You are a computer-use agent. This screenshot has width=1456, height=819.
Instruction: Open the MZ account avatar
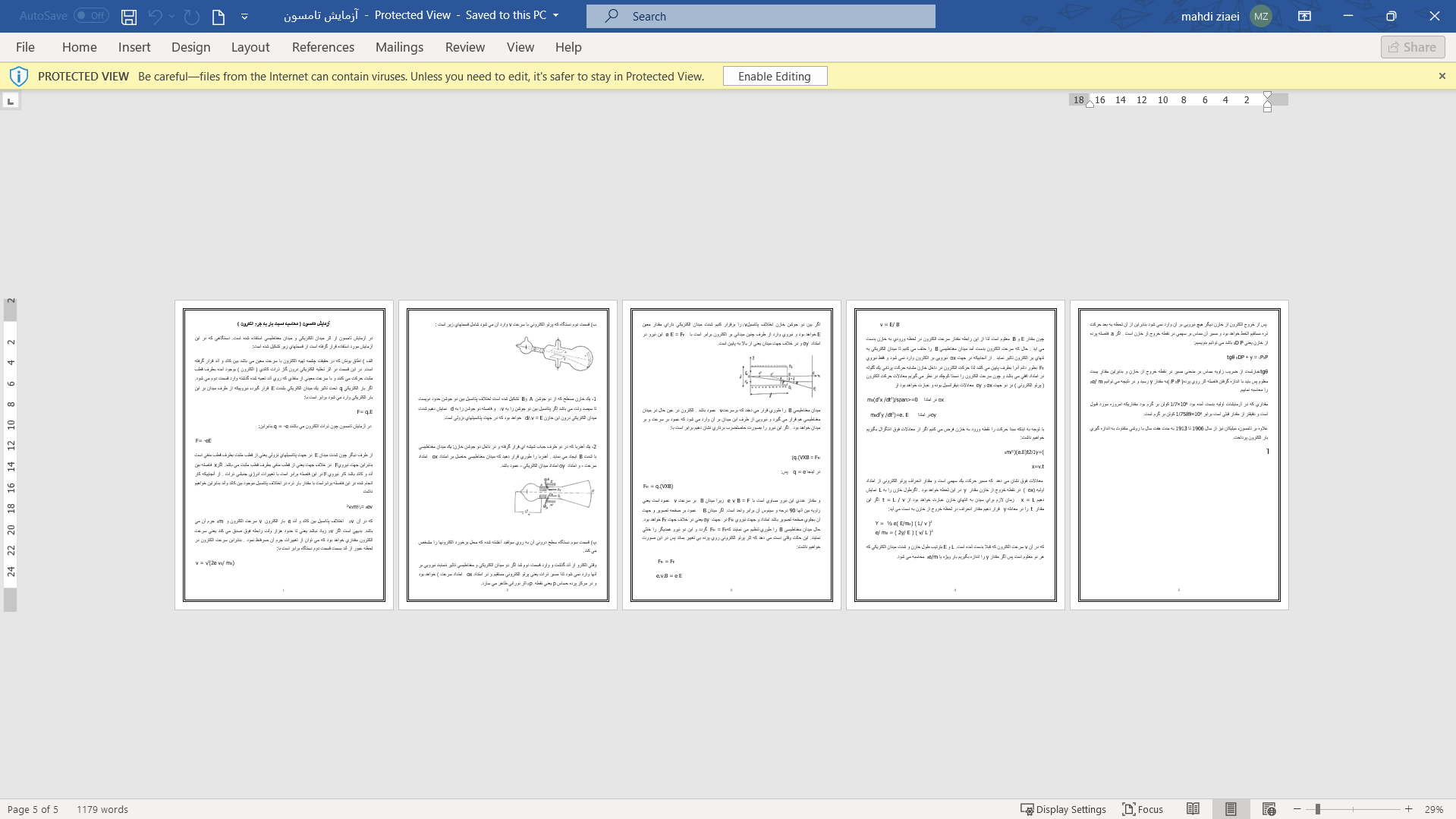pyautogui.click(x=1261, y=16)
